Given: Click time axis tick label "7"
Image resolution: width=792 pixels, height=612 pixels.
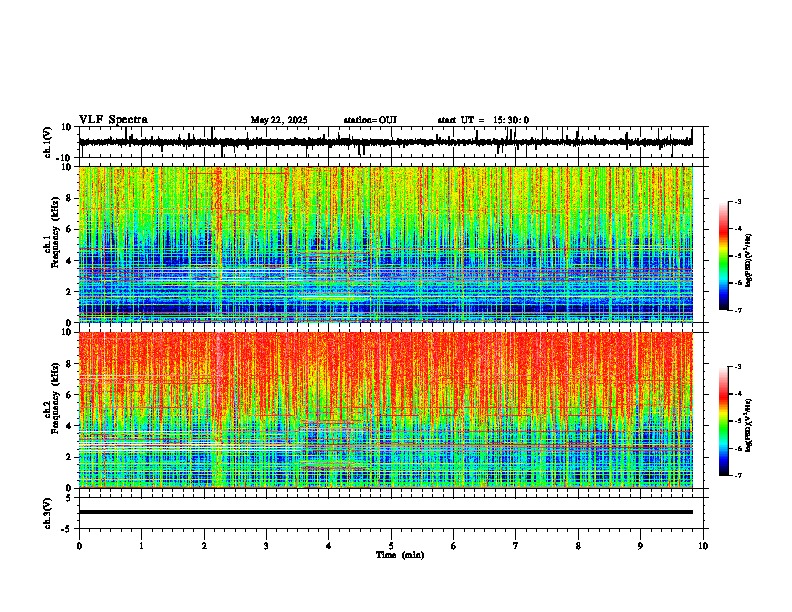Looking at the screenshot, I should point(516,546).
